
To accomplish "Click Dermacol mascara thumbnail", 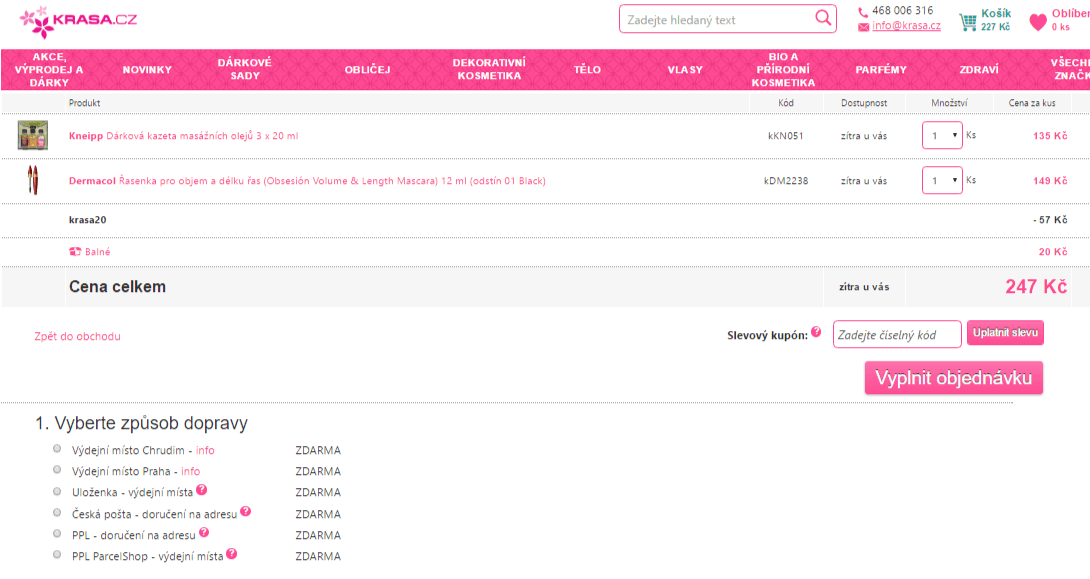I will point(33,179).
